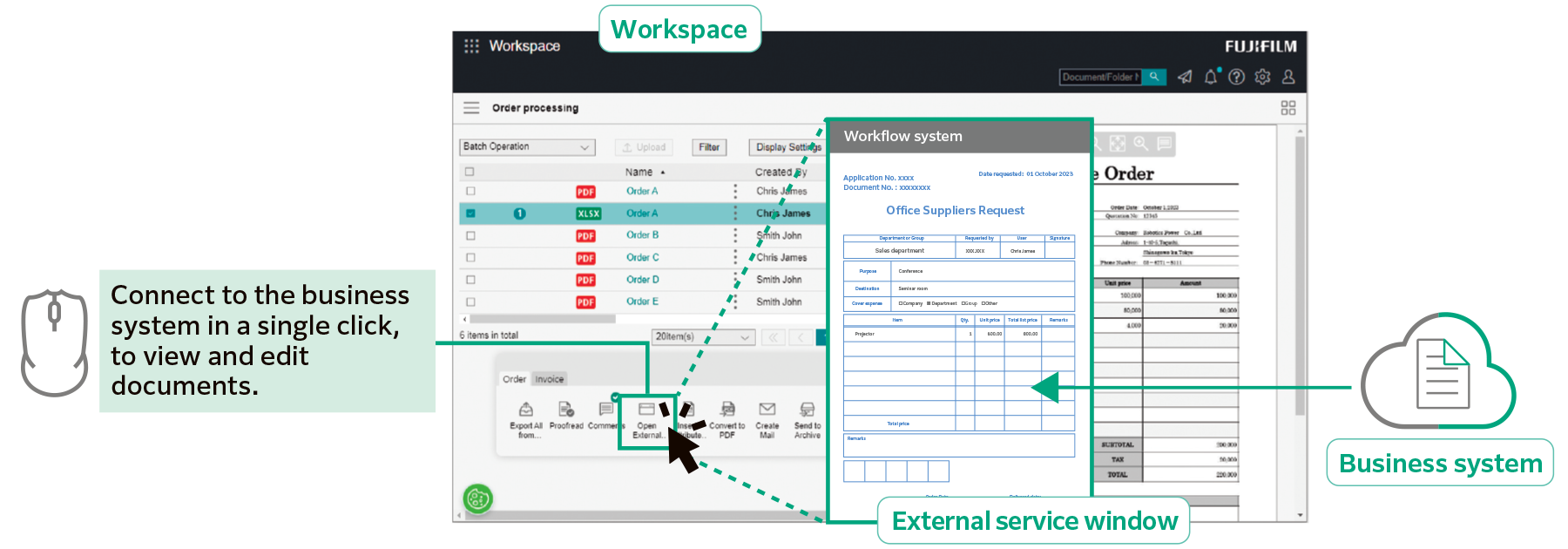Switch to the Invoice tab
Screen dimensions: 1568x549
tap(549, 379)
